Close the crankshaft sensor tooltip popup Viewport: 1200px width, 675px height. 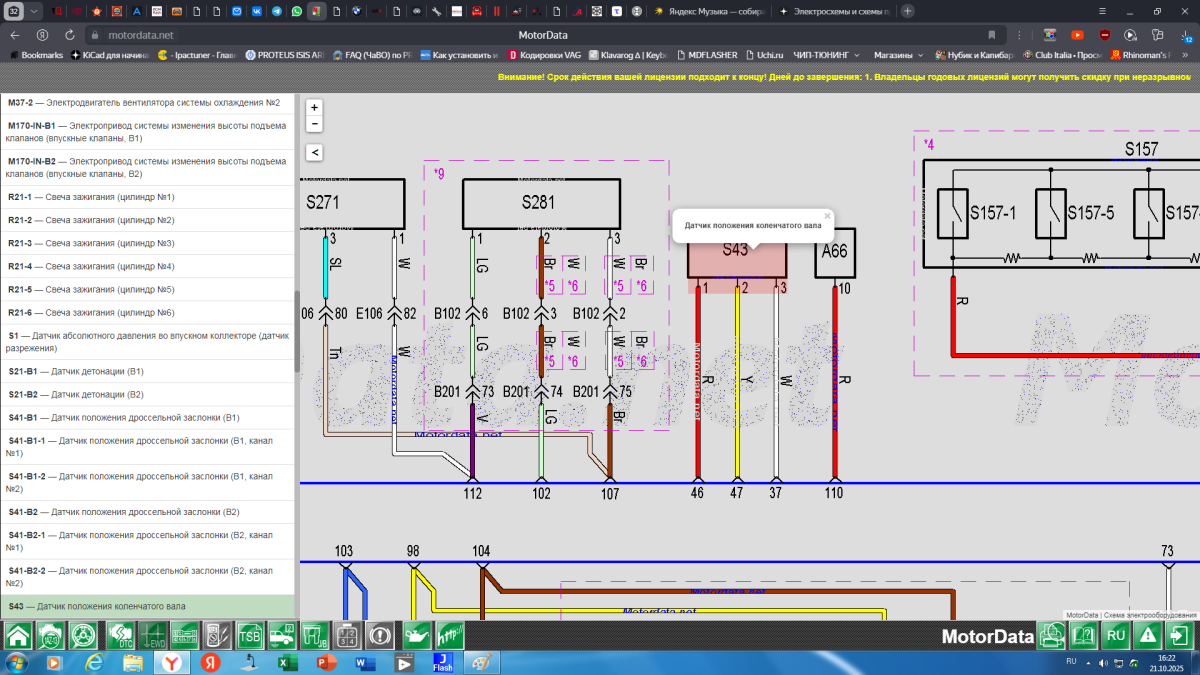[827, 215]
